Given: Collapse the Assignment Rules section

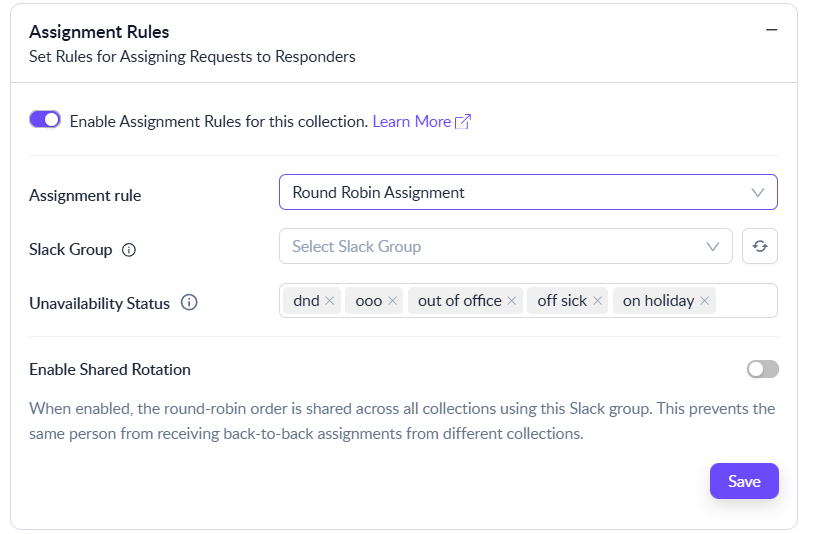Looking at the screenshot, I should click(x=771, y=30).
